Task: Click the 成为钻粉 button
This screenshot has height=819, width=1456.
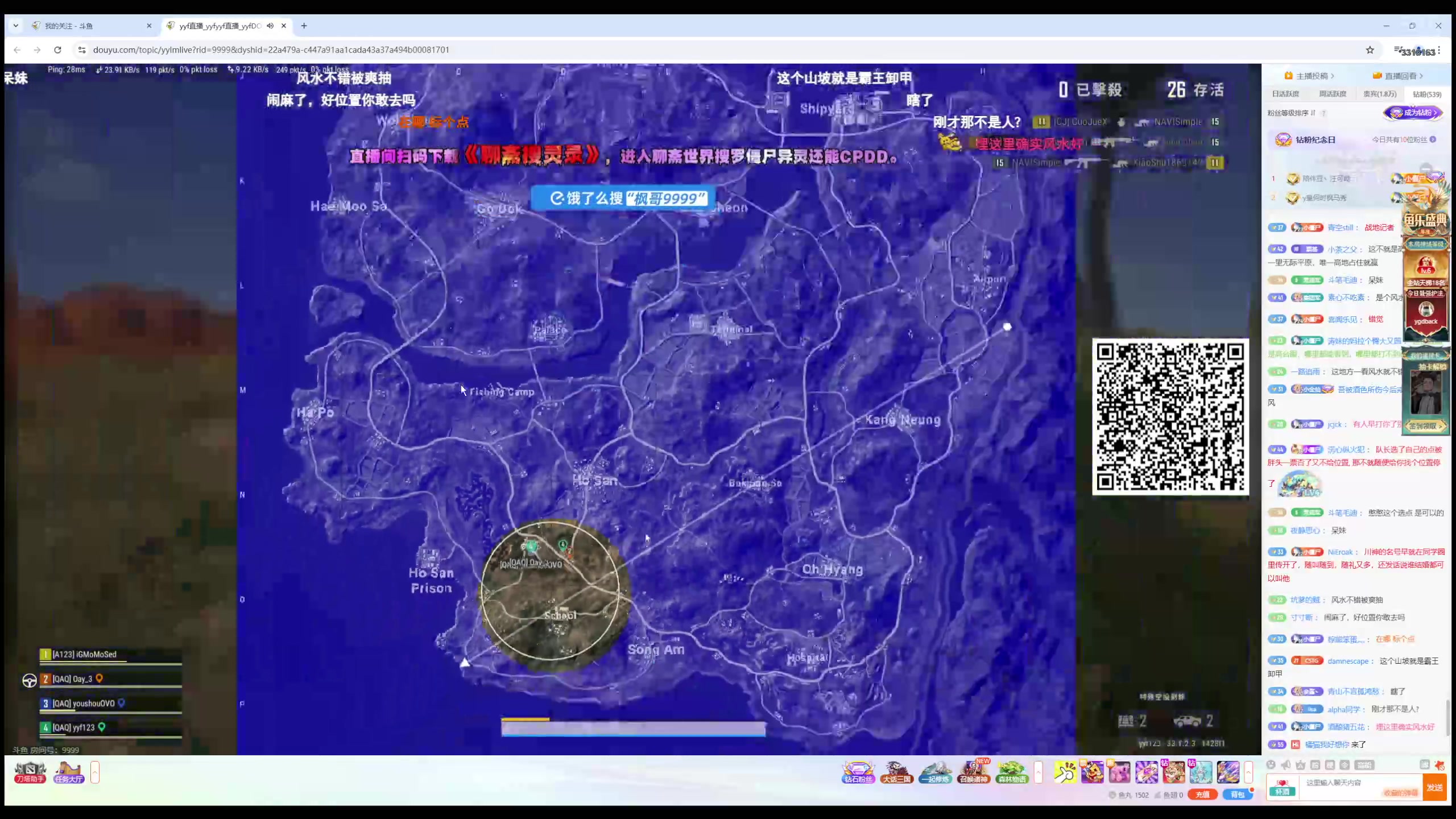Action: (1413, 113)
